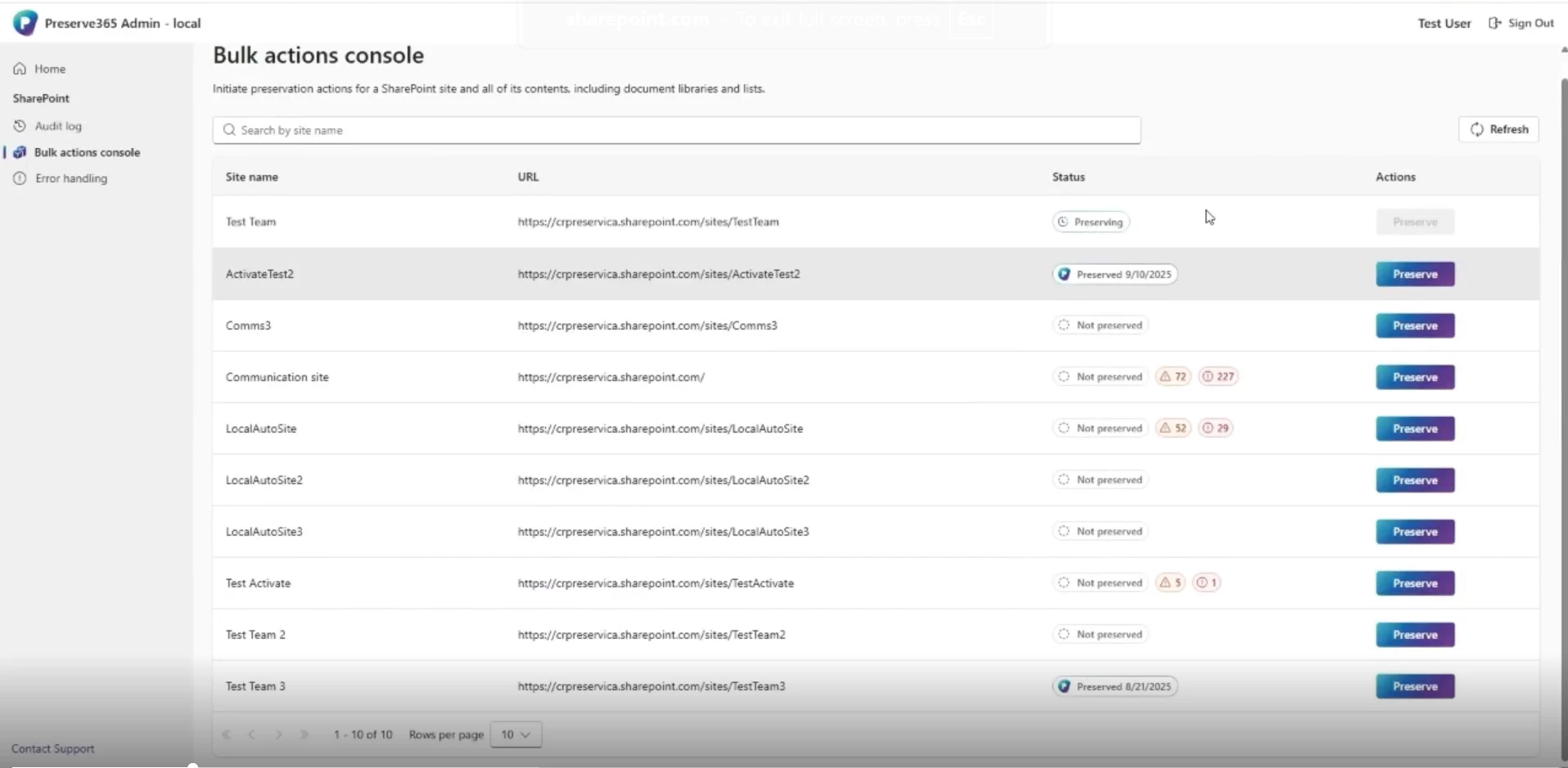Click the warning badge showing 52
This screenshot has width=1568, height=768.
point(1173,429)
